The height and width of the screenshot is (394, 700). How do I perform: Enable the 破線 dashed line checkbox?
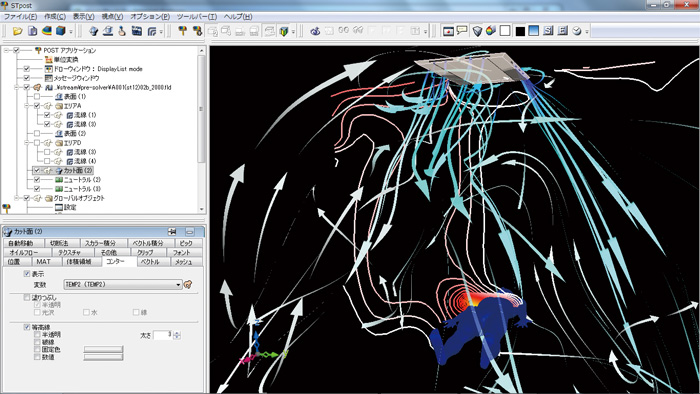(37, 342)
